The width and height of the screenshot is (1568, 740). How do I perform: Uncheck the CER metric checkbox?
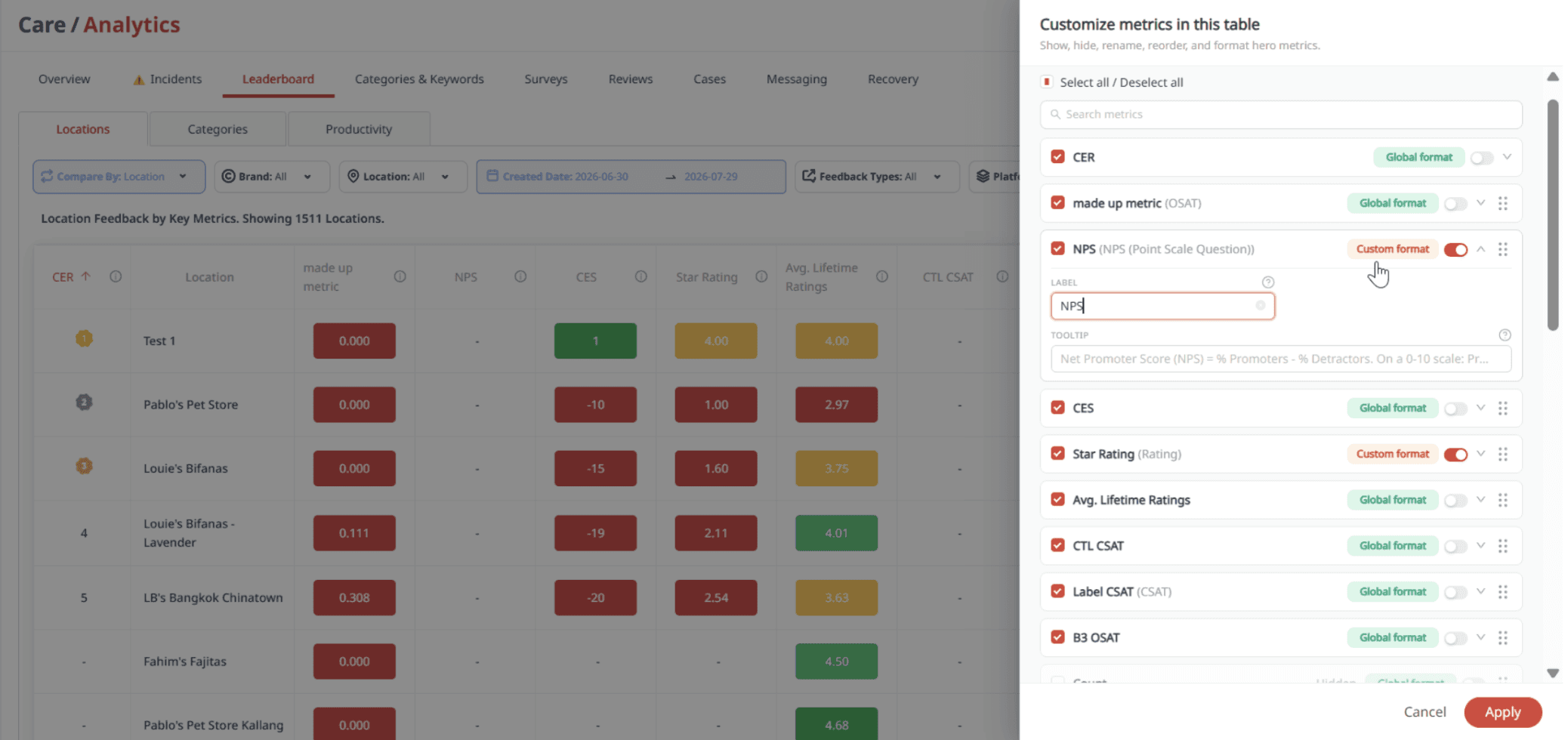[1057, 156]
